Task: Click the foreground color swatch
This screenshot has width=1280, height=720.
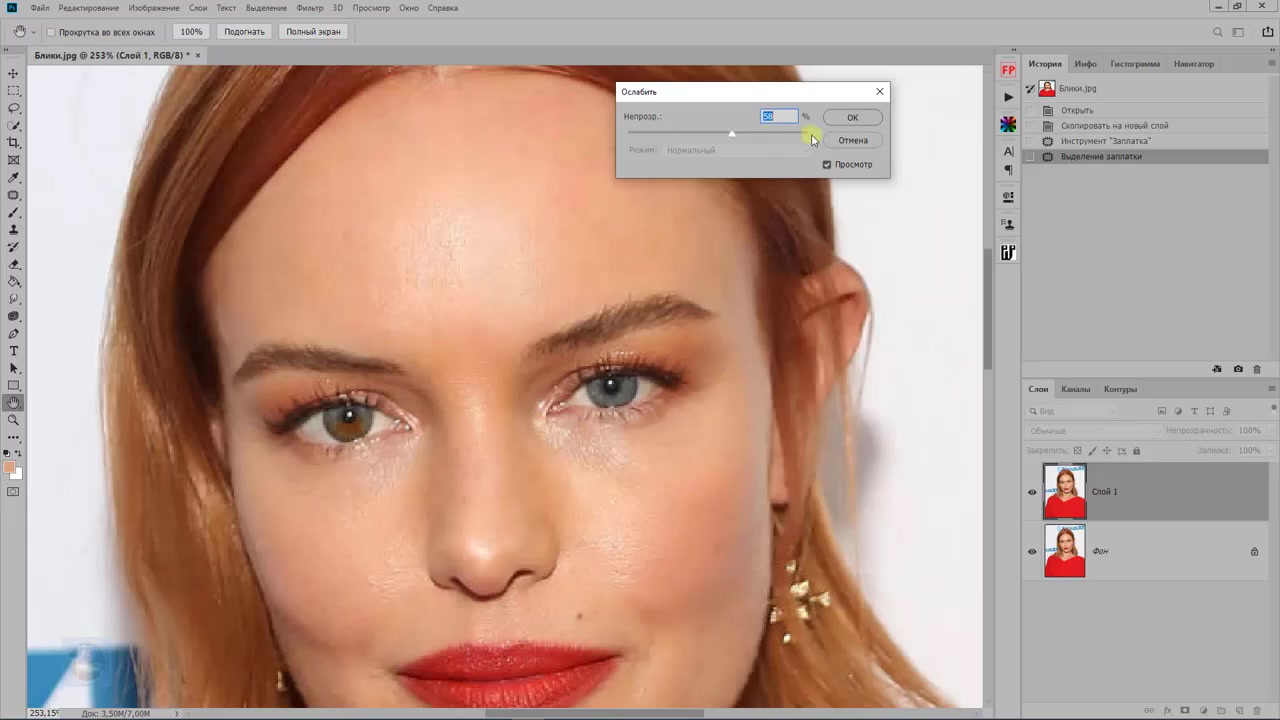Action: (x=10, y=467)
